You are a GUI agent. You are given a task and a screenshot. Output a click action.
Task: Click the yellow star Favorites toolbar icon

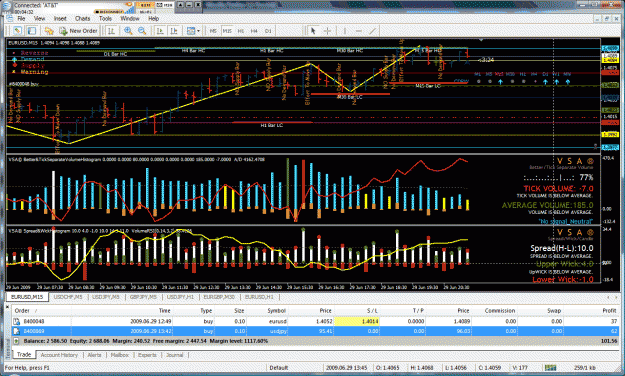49,31
